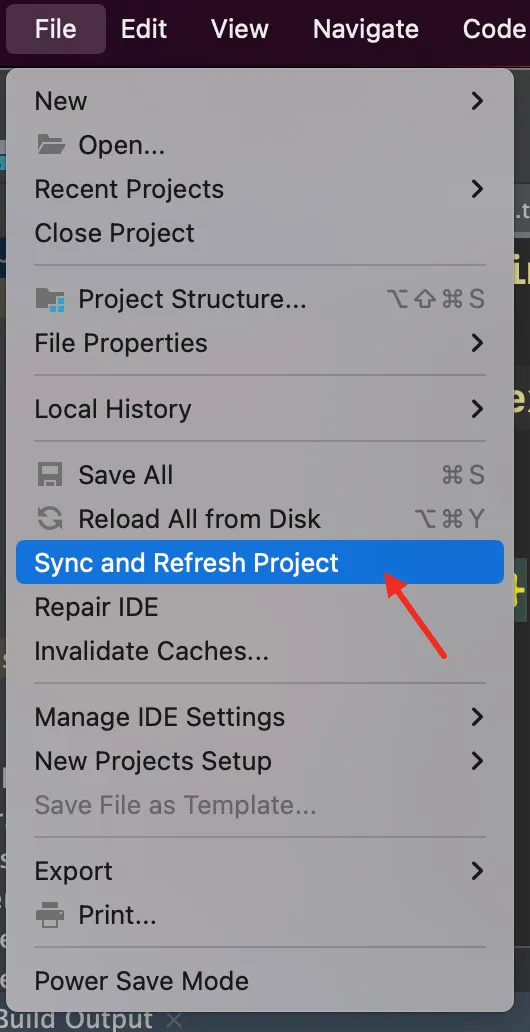Close the Build Output tab with the x

coord(173,1021)
